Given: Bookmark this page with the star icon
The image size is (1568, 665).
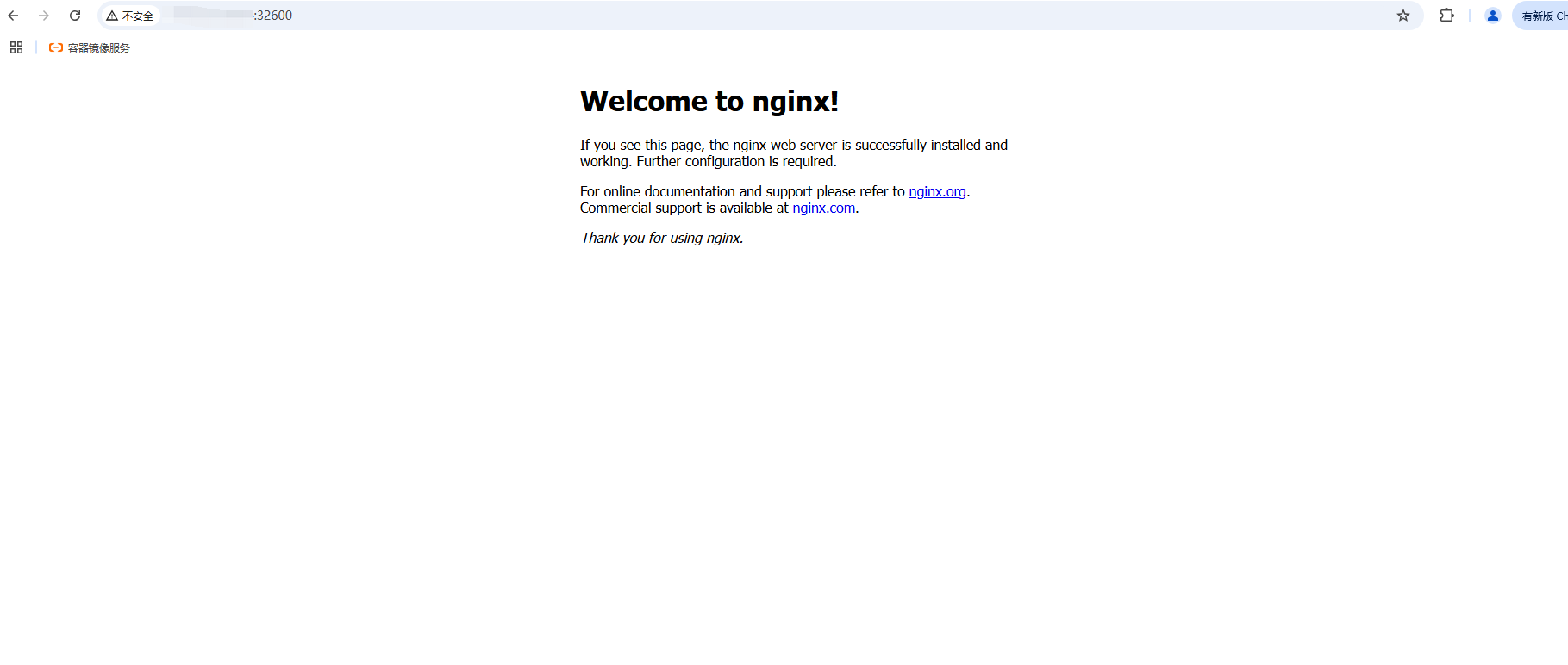Looking at the screenshot, I should click(1403, 16).
